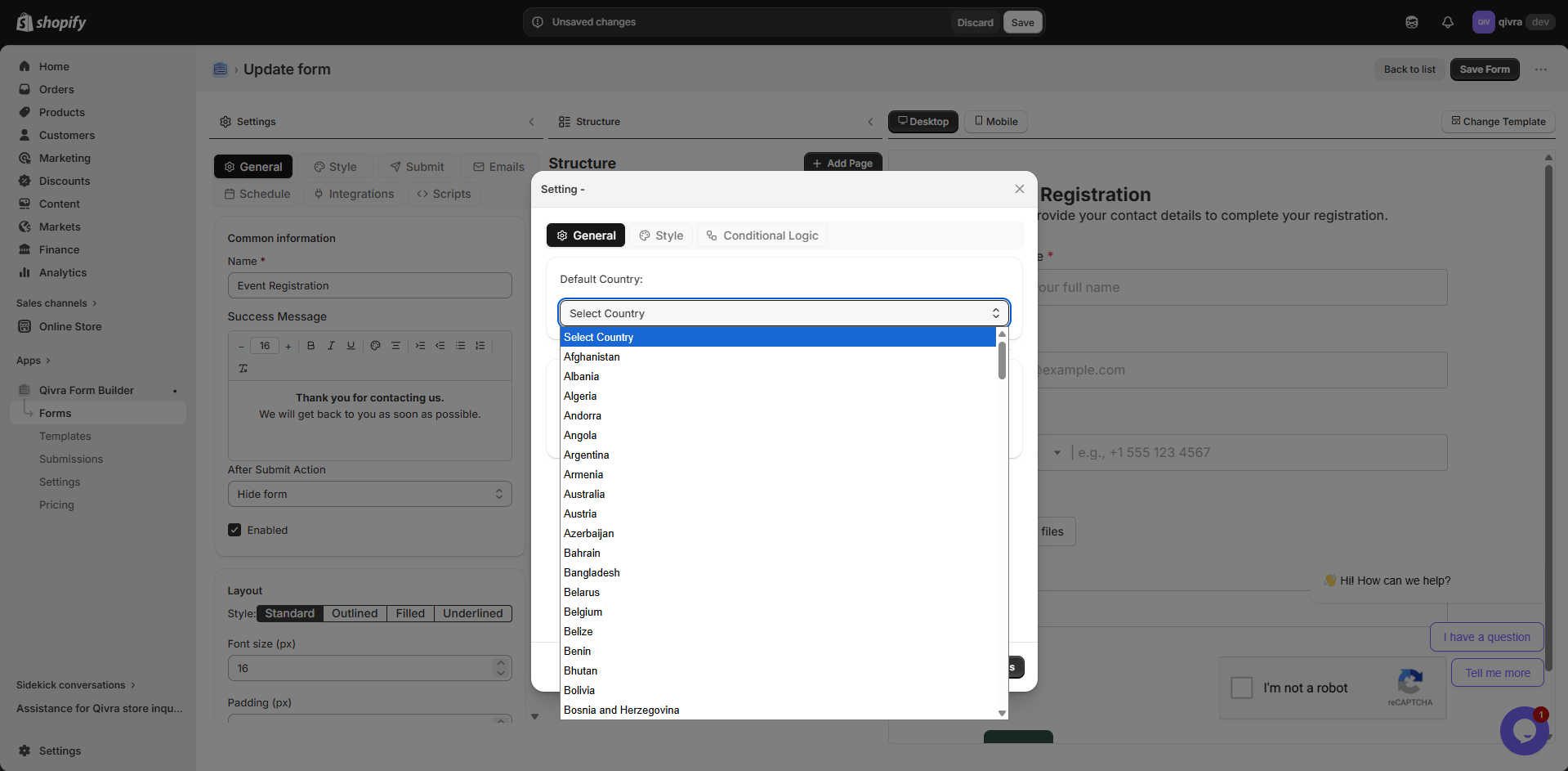Image resolution: width=1568 pixels, height=771 pixels.
Task: Switch to the Submit settings tab
Action: pos(417,167)
